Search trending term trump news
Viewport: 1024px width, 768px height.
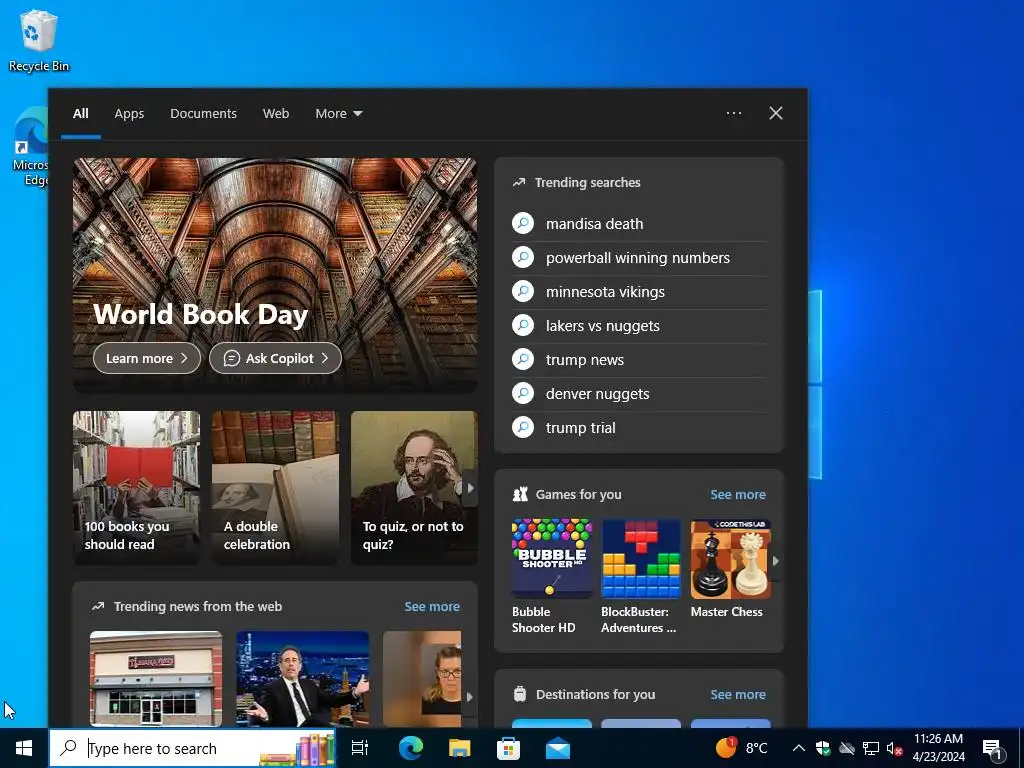click(x=639, y=359)
